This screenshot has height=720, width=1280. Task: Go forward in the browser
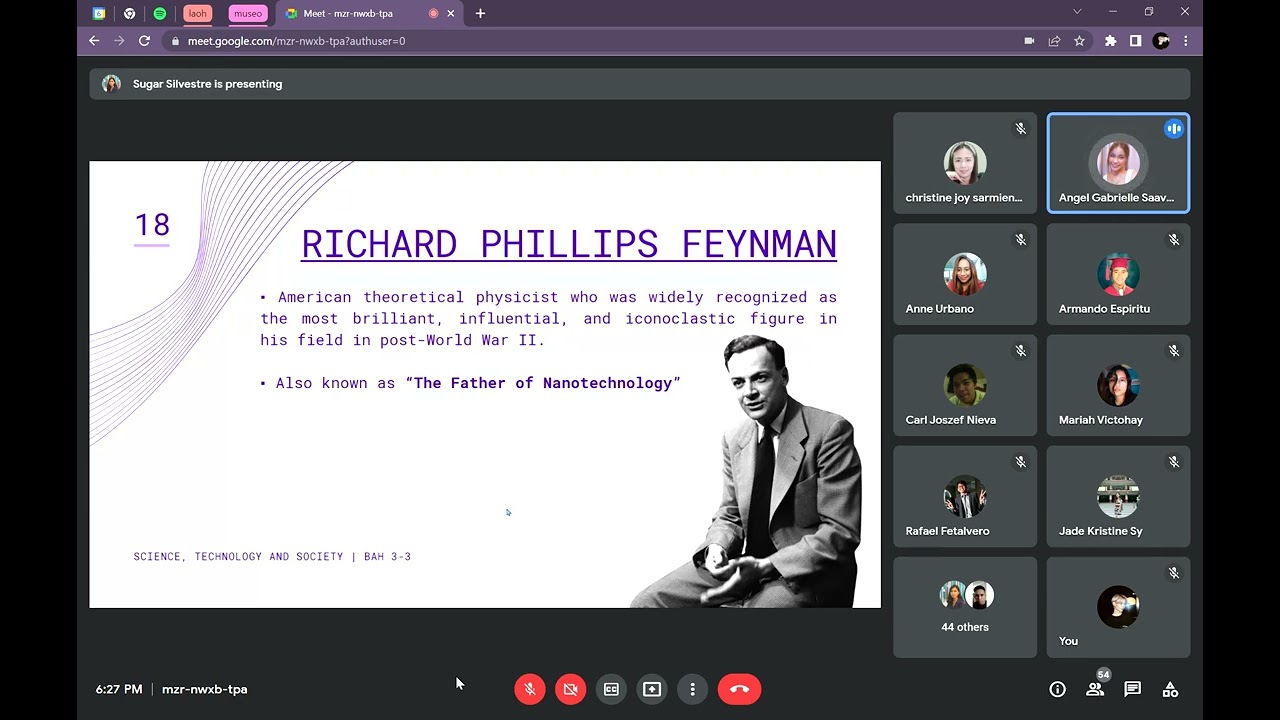(x=119, y=41)
